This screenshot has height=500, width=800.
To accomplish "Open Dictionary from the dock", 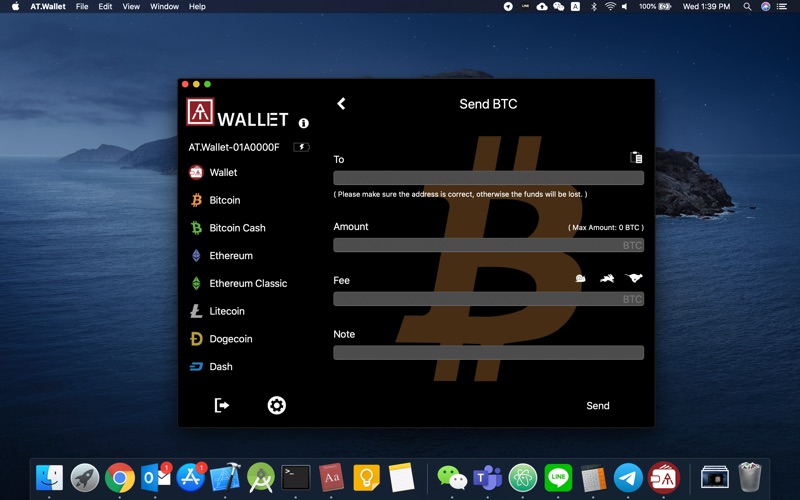I will (x=331, y=478).
